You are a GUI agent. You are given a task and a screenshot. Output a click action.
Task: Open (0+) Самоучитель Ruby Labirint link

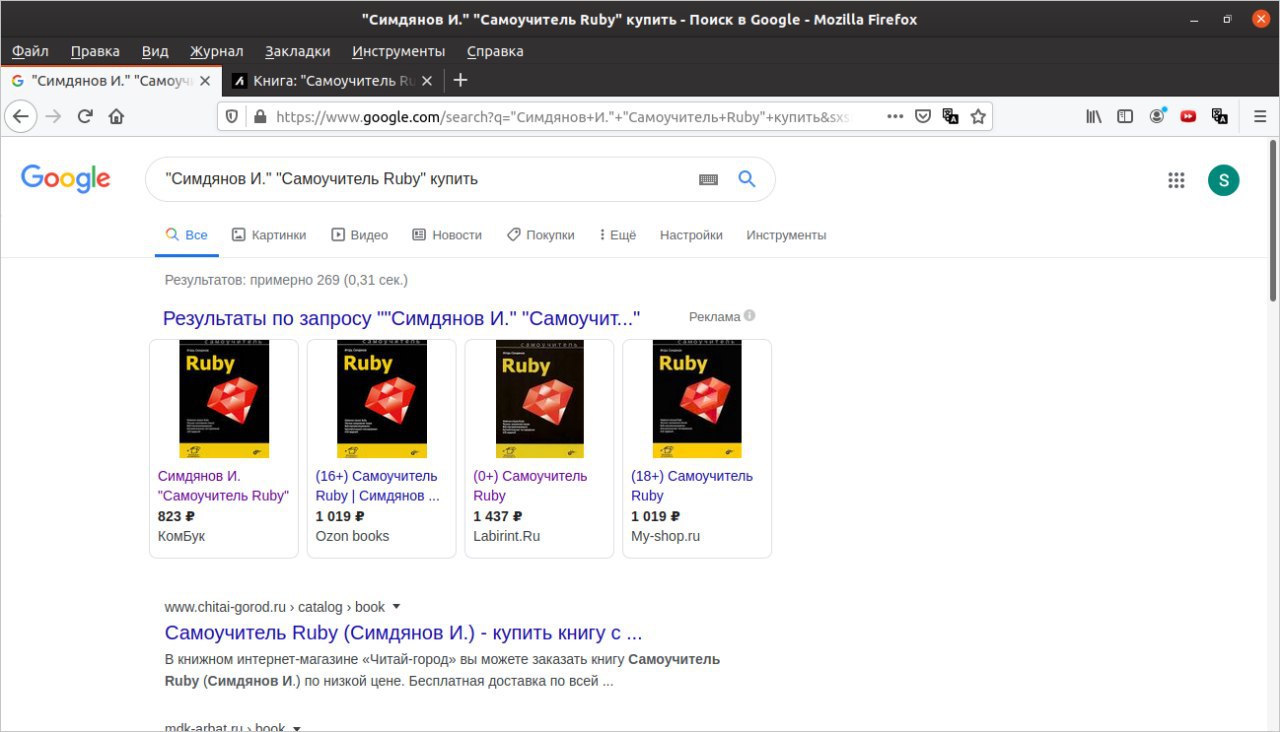pyautogui.click(x=530, y=486)
